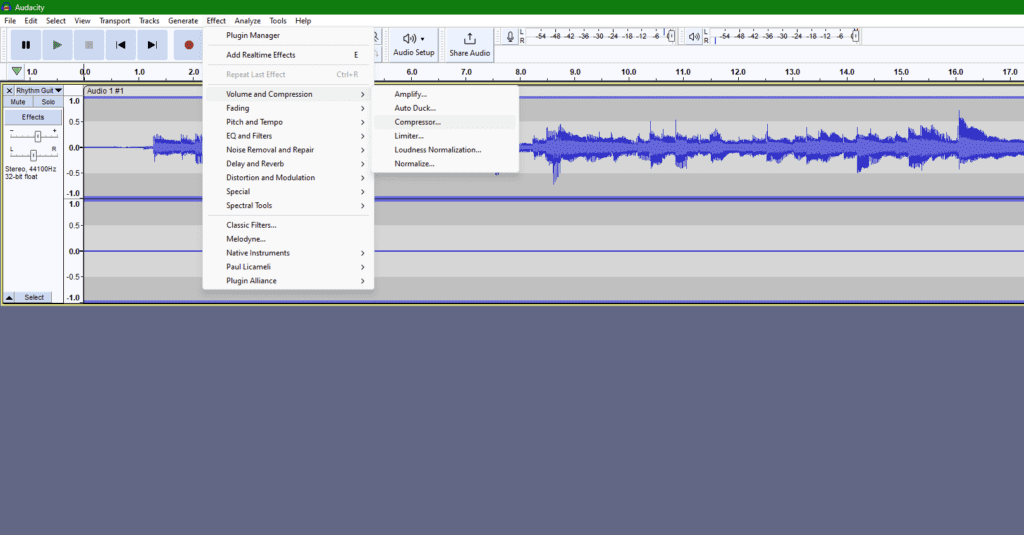This screenshot has height=535, width=1024.
Task: Adjust the track pan slider
Action: tap(33, 154)
